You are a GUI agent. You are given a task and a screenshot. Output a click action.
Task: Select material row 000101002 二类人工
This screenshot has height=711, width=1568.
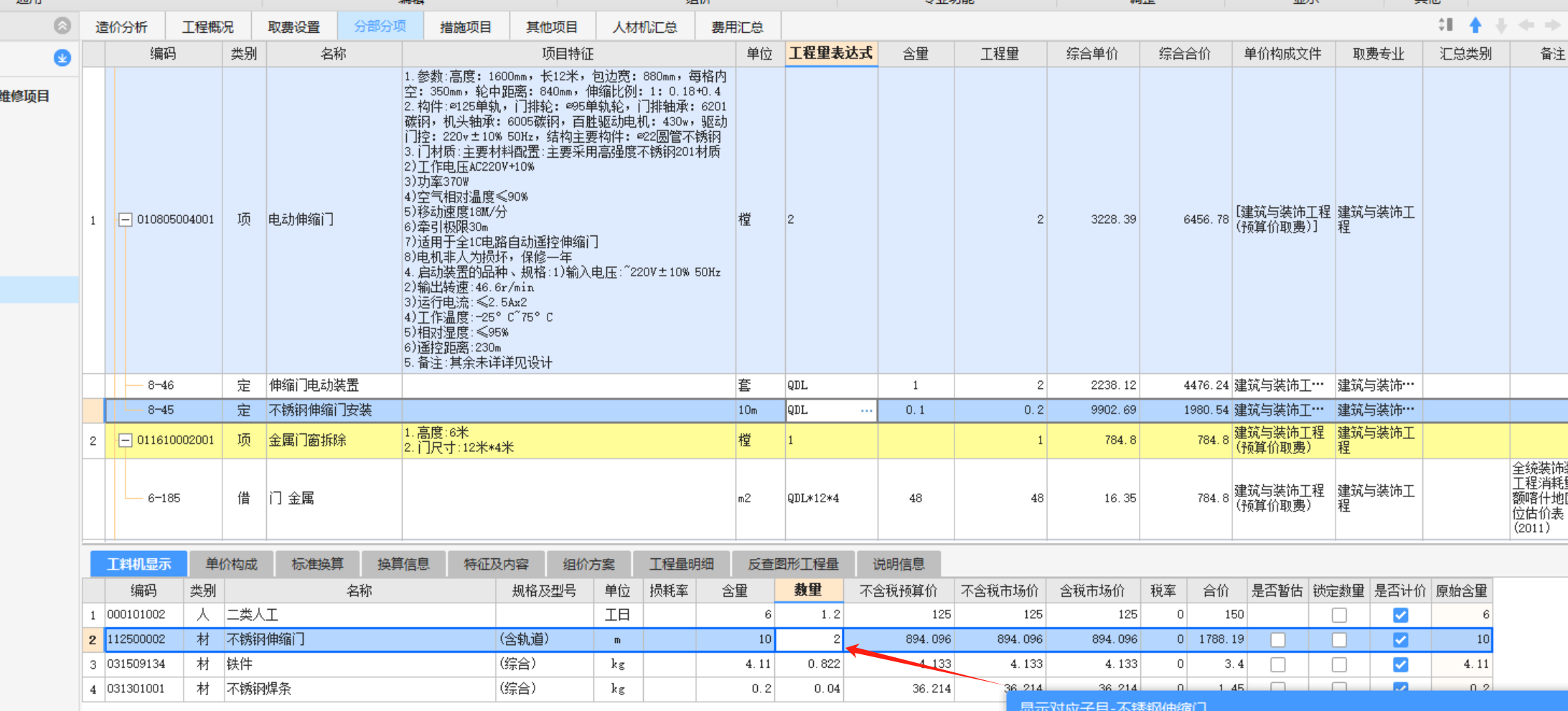coord(787,615)
